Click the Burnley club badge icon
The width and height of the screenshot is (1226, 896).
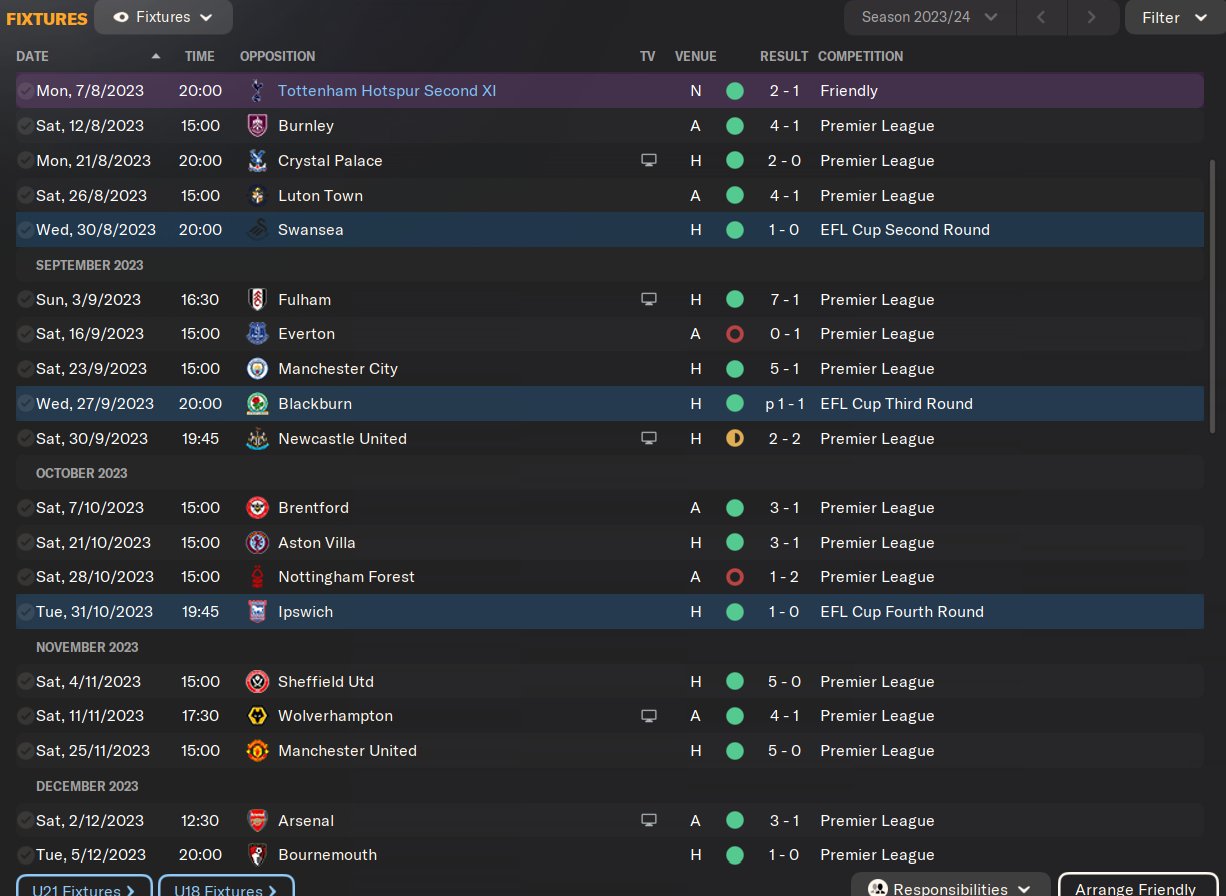click(257, 126)
